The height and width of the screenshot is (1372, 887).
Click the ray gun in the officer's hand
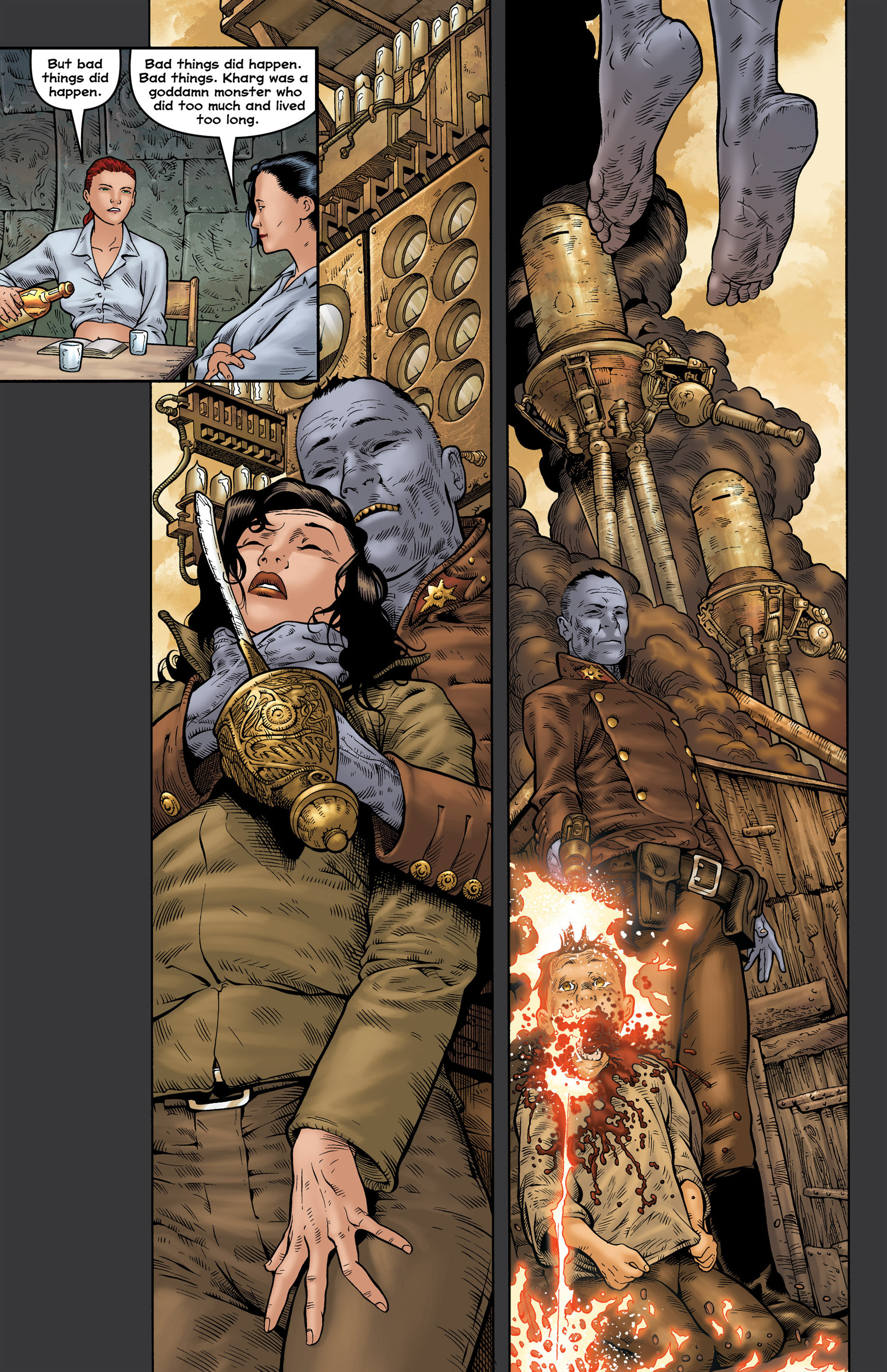coord(576,846)
